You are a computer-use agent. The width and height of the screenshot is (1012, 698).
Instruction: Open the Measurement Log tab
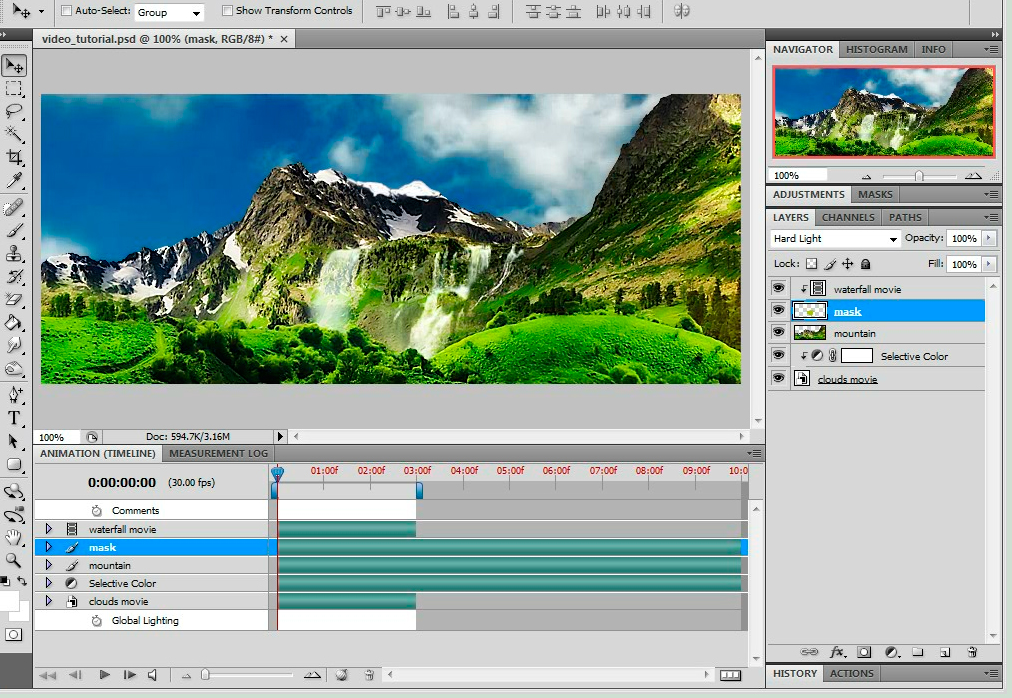point(218,453)
